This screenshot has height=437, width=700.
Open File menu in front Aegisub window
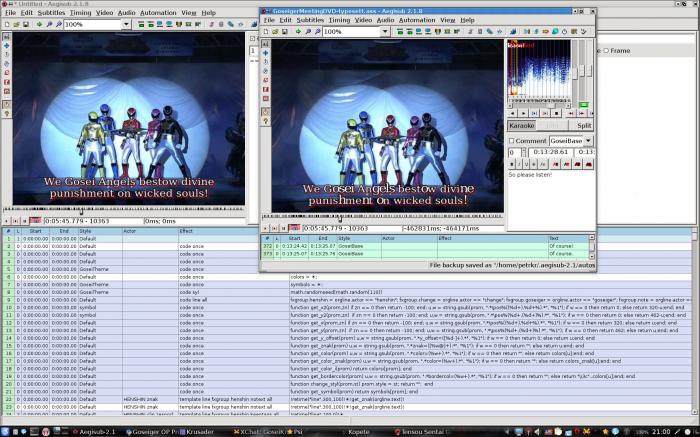(269, 20)
